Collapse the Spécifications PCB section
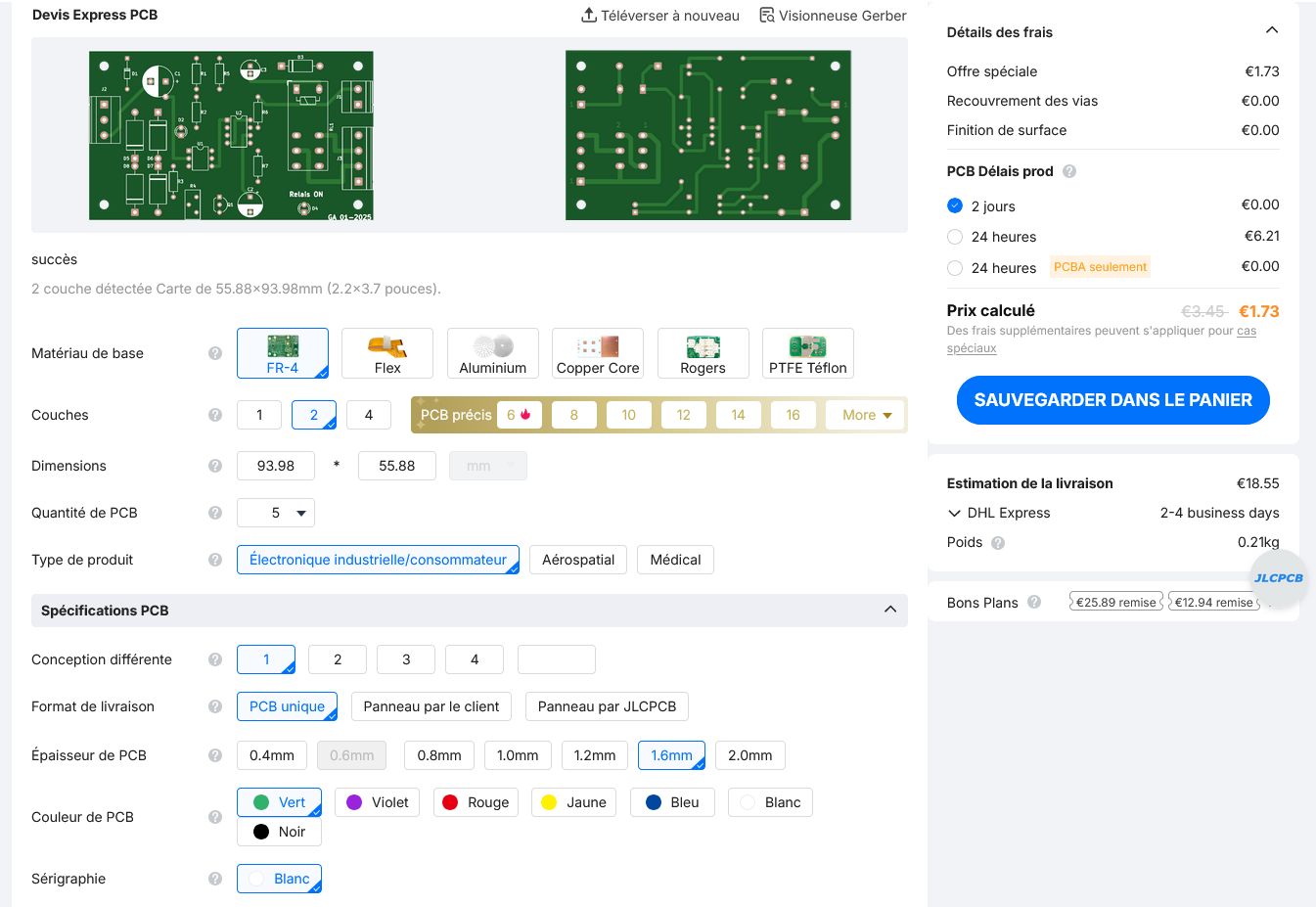1316x907 pixels. (890, 610)
